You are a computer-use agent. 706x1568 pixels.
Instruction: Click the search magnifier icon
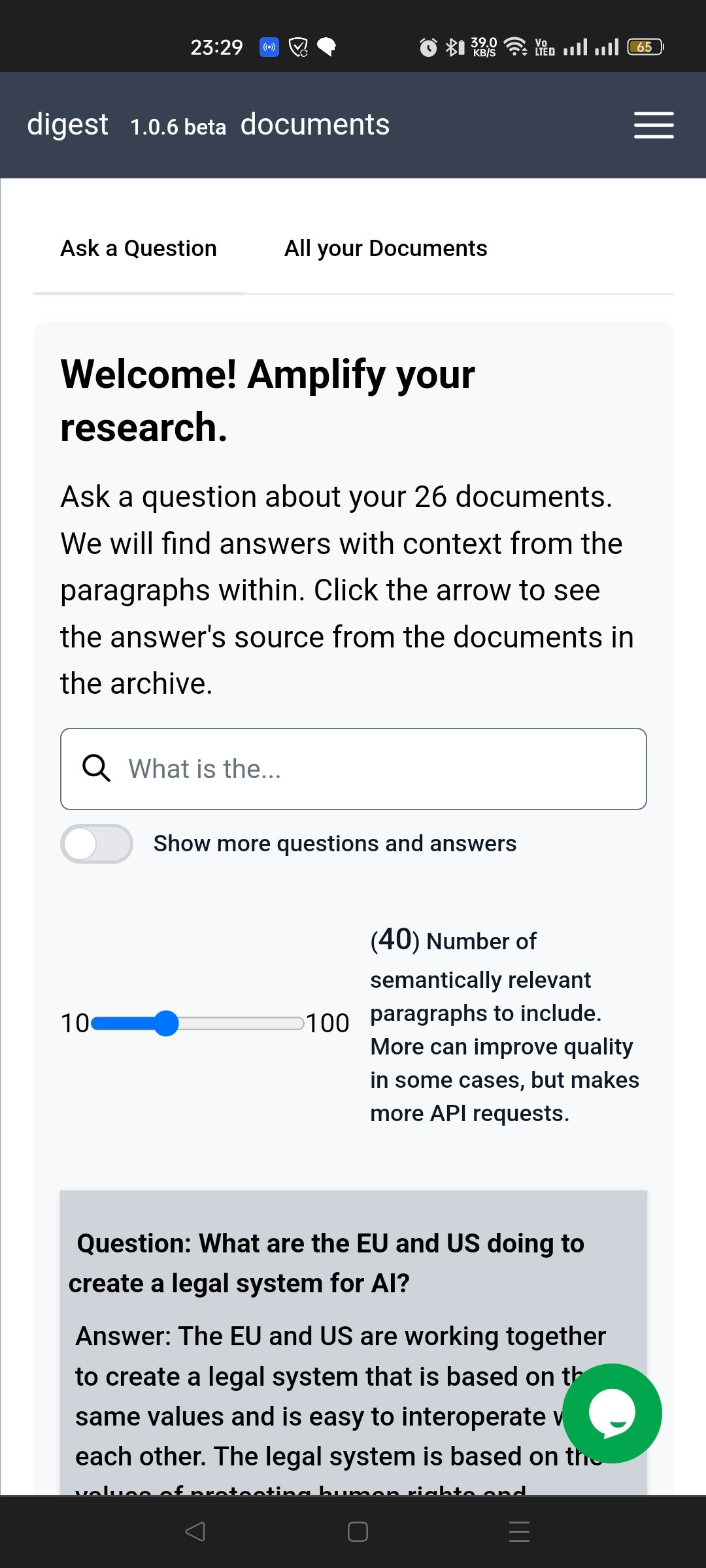[96, 768]
